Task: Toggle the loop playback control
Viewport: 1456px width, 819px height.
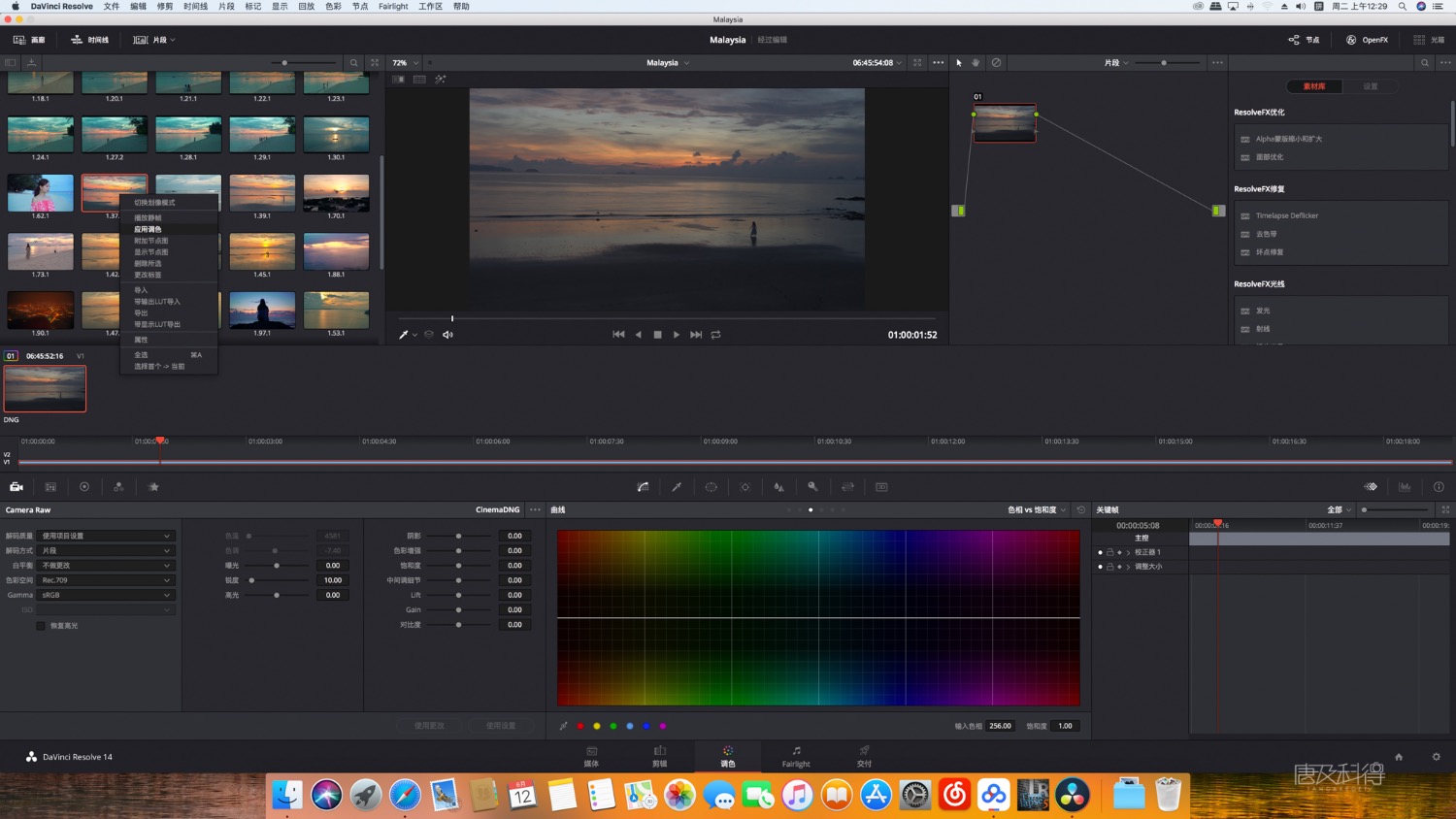Action: pyautogui.click(x=715, y=335)
